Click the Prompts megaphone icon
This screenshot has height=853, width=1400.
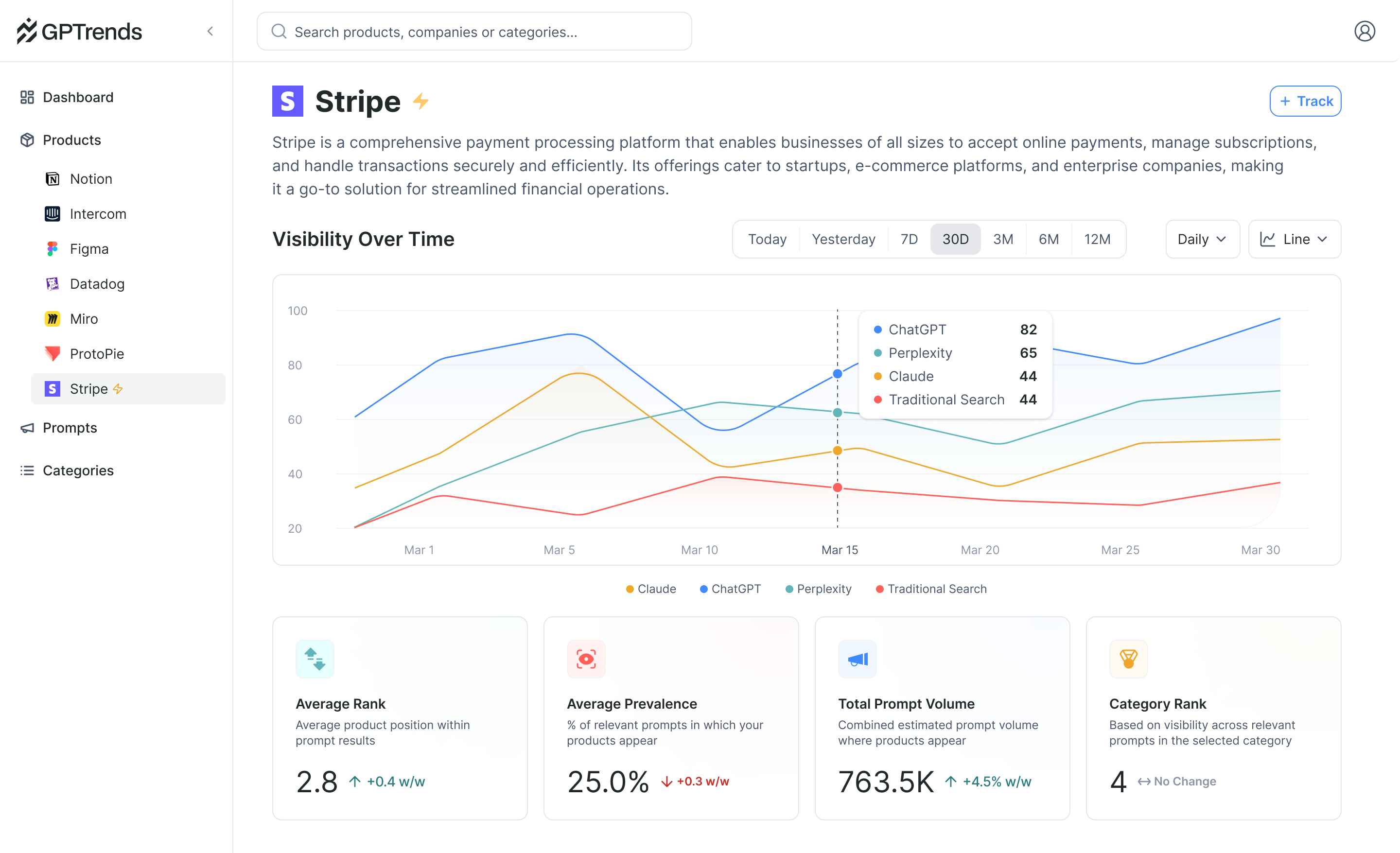[27, 428]
